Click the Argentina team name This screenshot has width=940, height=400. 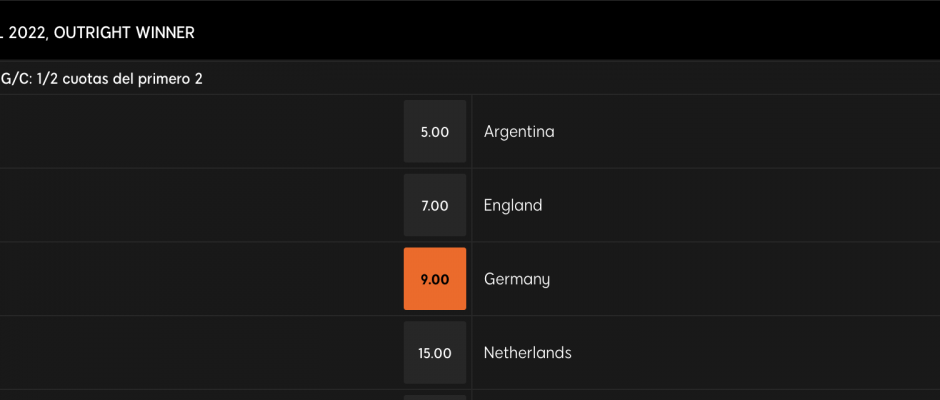click(519, 131)
